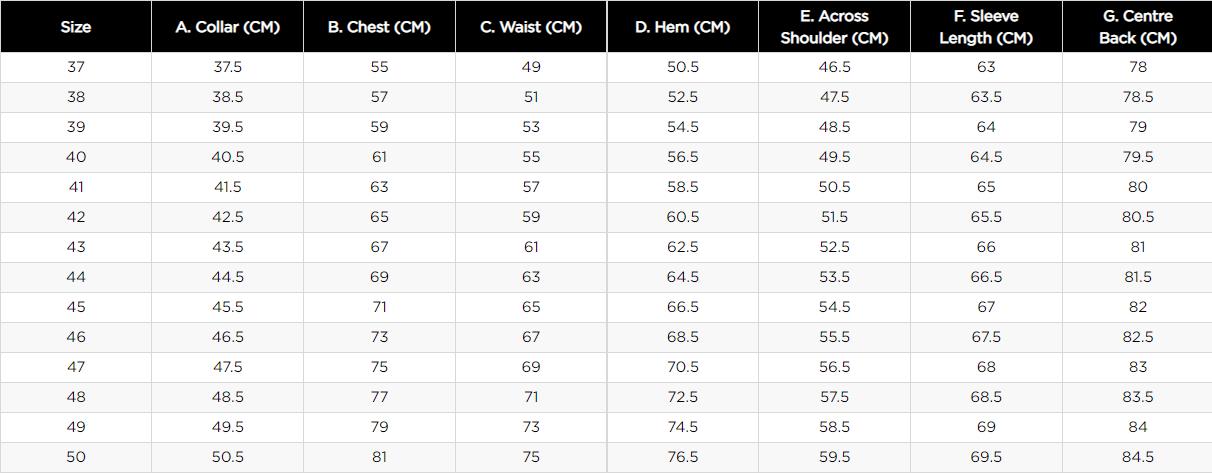Select collar value 42.5 cell
This screenshot has width=1212, height=473.
(x=228, y=217)
